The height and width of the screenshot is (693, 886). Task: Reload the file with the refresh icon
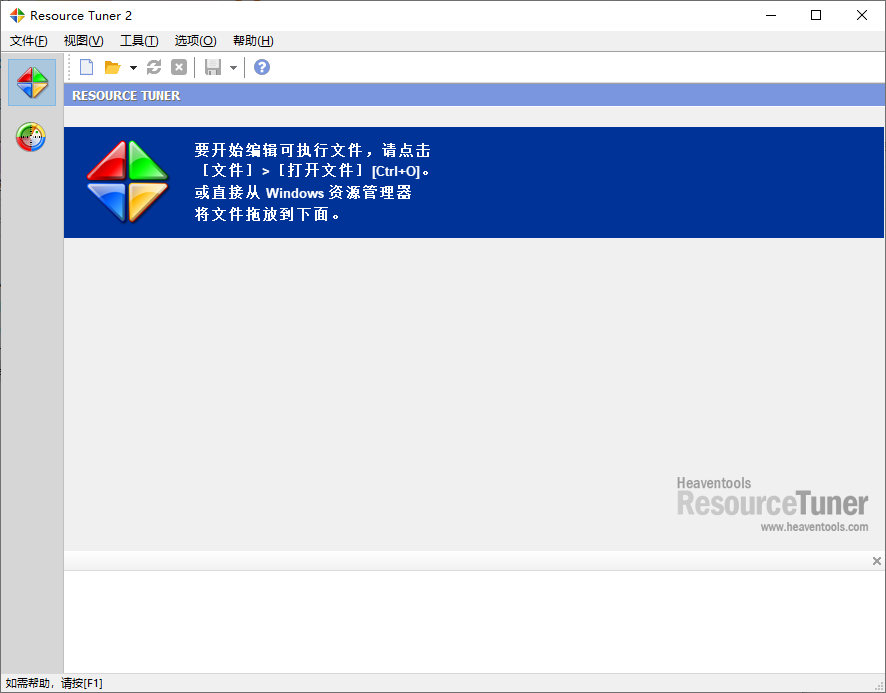click(153, 67)
